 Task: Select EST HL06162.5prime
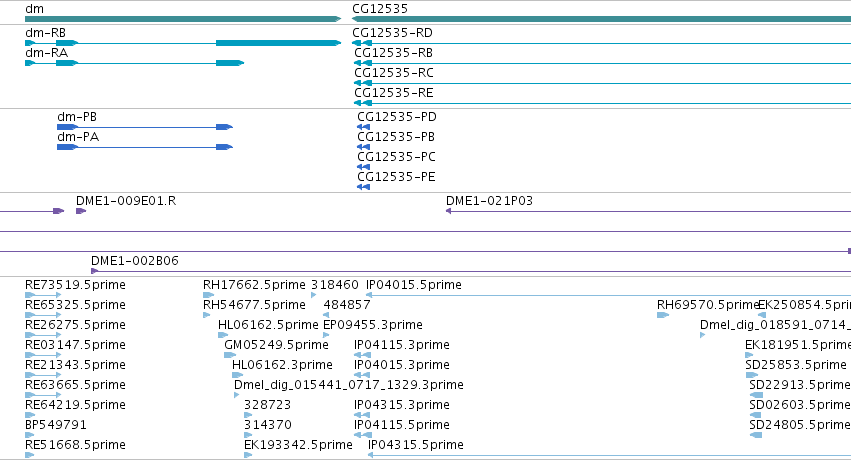coord(268,325)
